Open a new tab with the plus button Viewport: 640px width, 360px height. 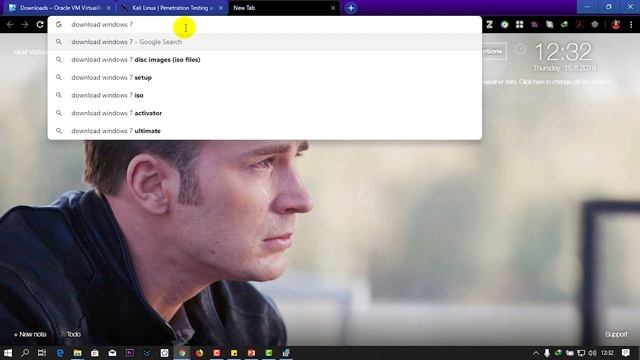coord(351,8)
